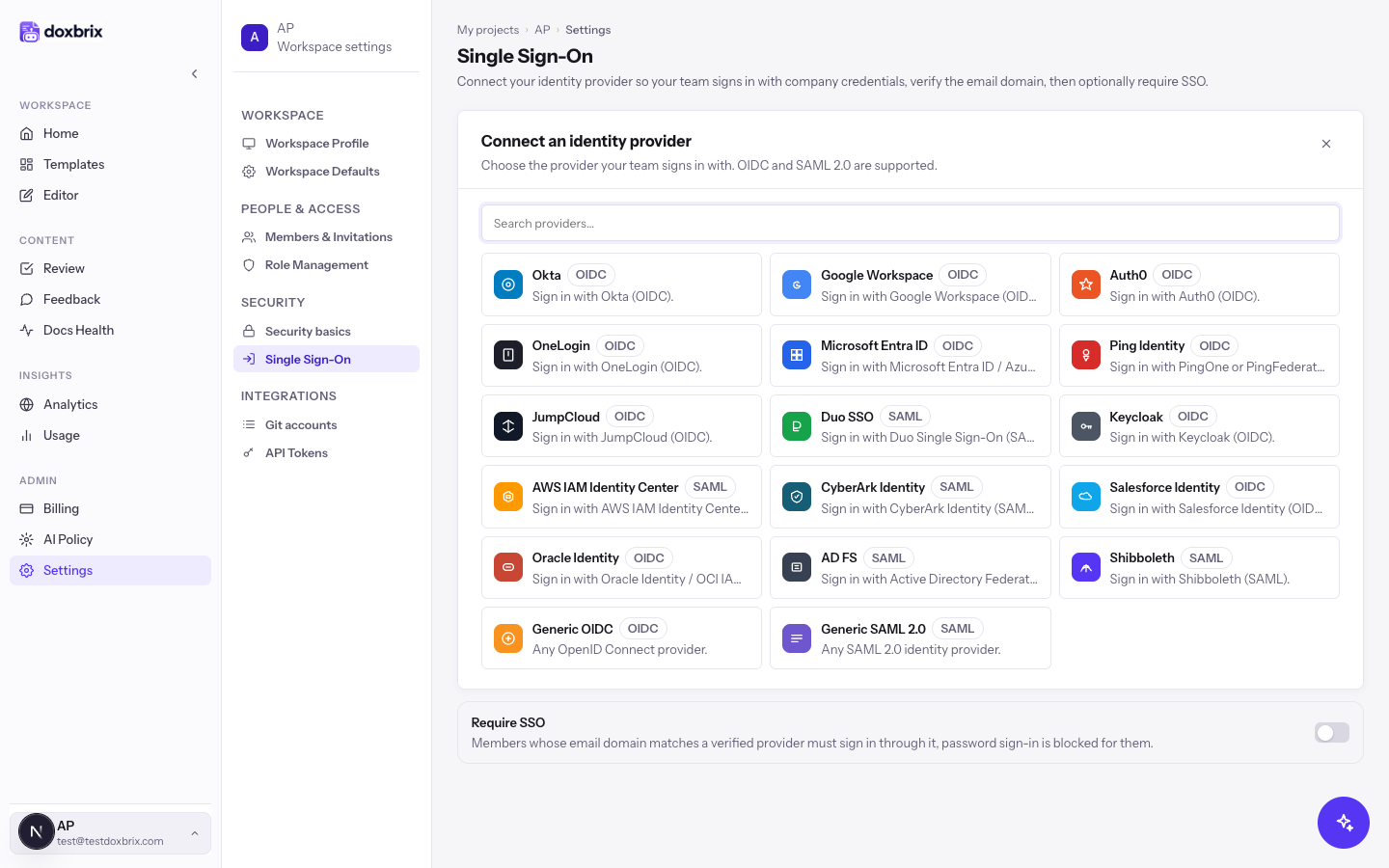1389x868 pixels.
Task: Click the AP workspace avatar badge
Action: point(255,38)
